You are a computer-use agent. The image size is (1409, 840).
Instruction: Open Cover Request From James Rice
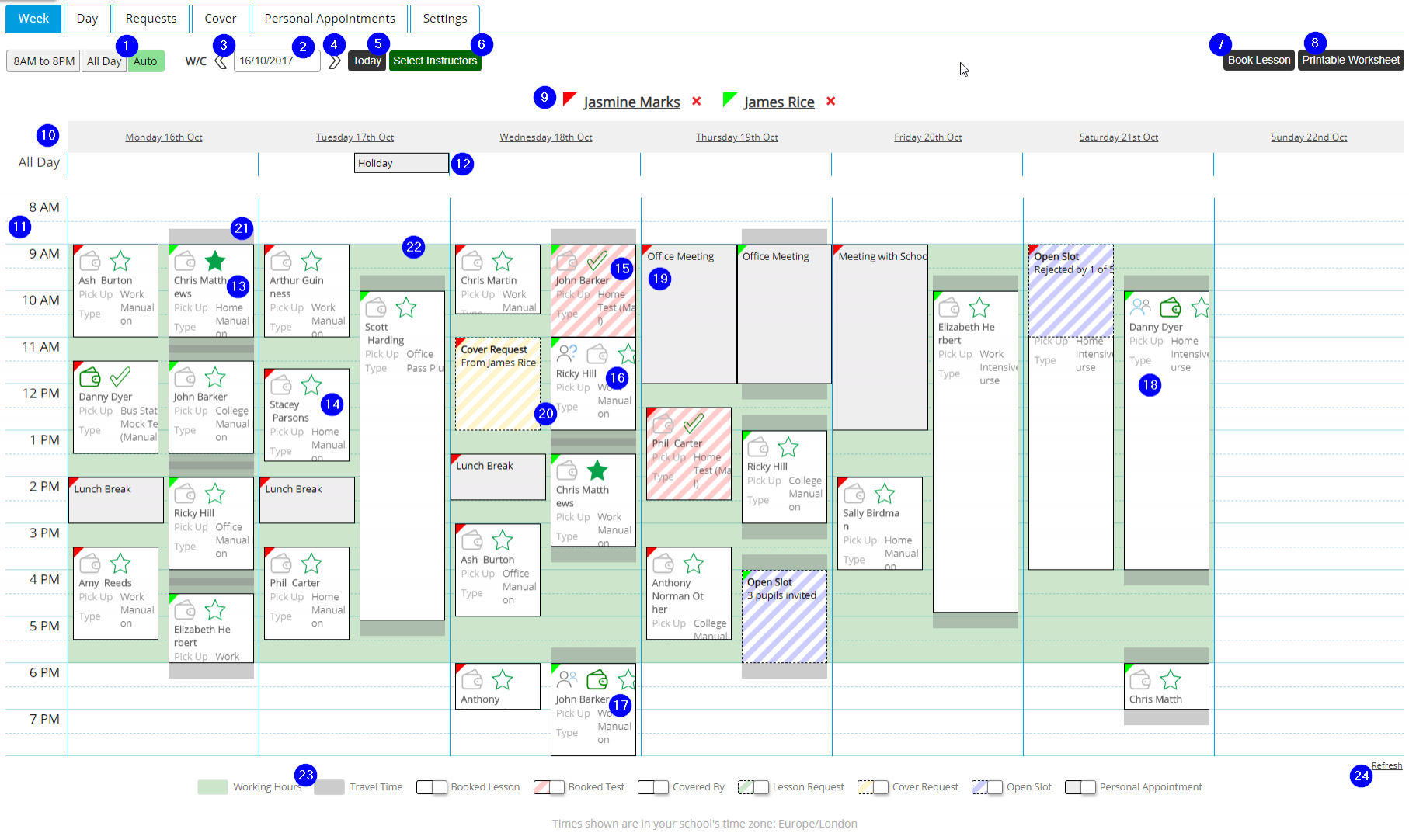498,384
